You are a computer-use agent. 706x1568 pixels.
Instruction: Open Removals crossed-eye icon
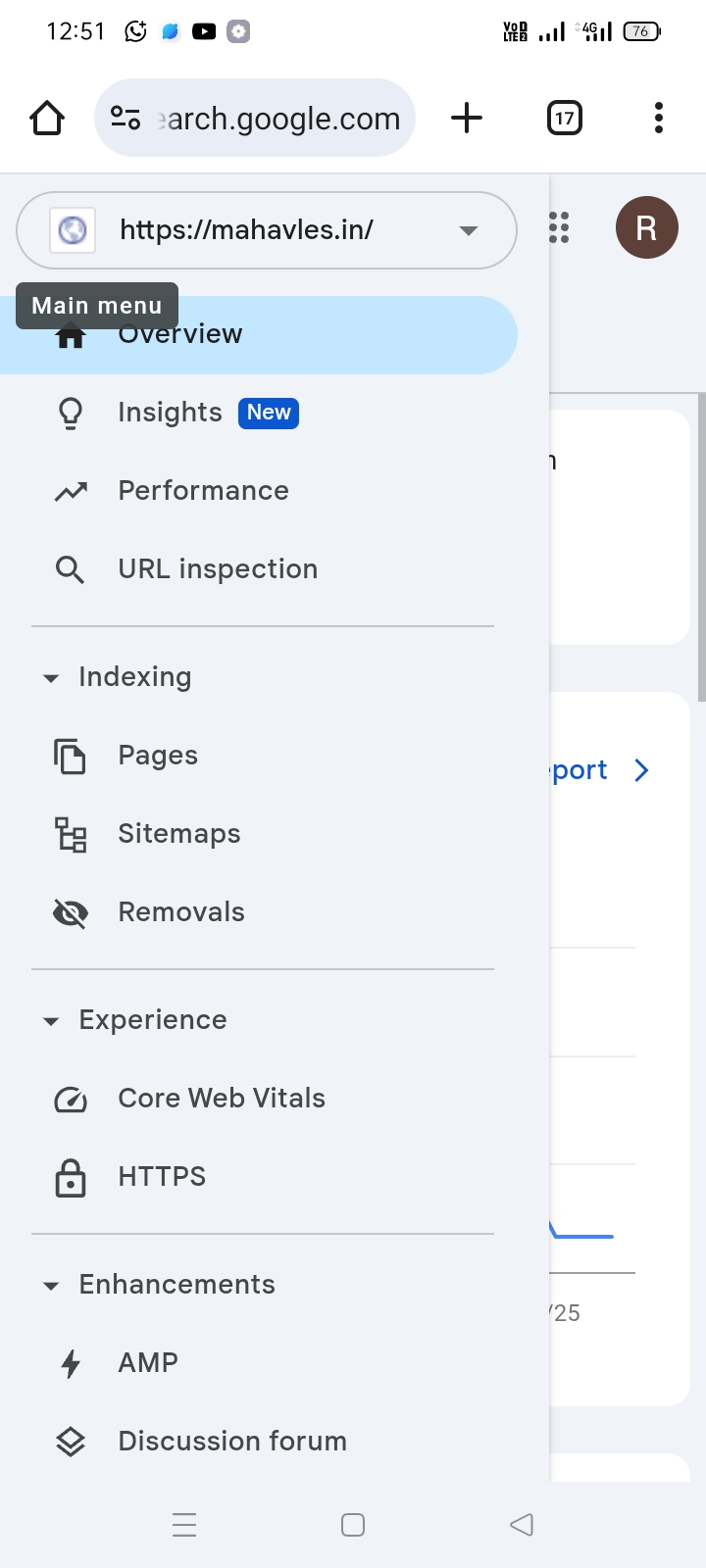pyautogui.click(x=71, y=913)
